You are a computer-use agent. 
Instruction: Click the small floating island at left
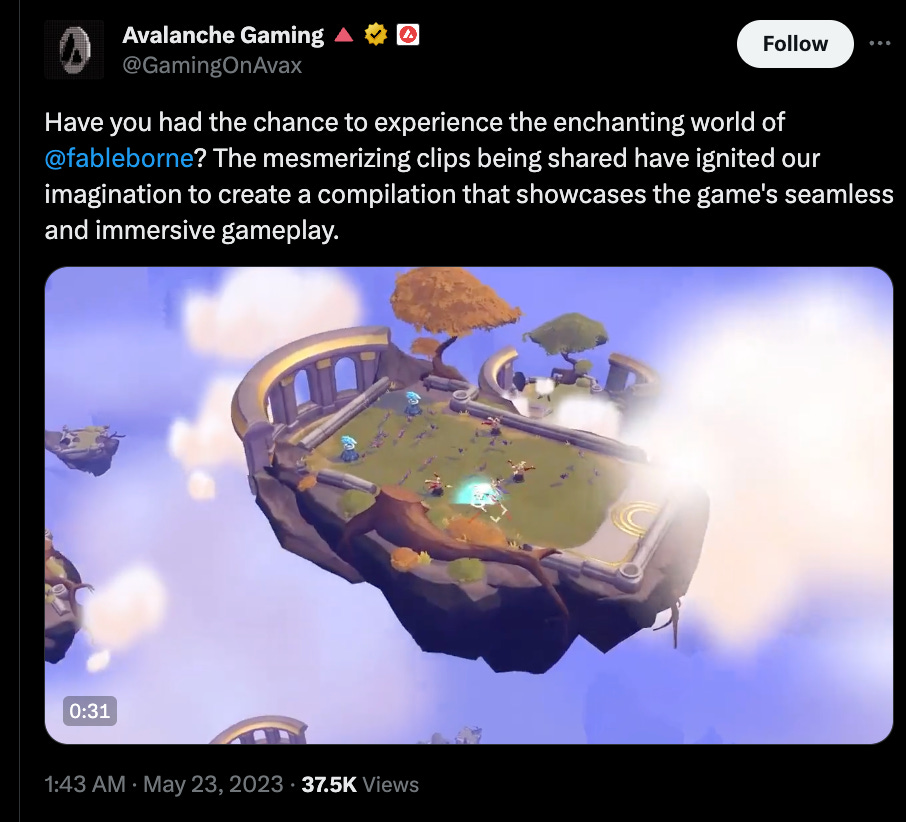pyautogui.click(x=85, y=447)
